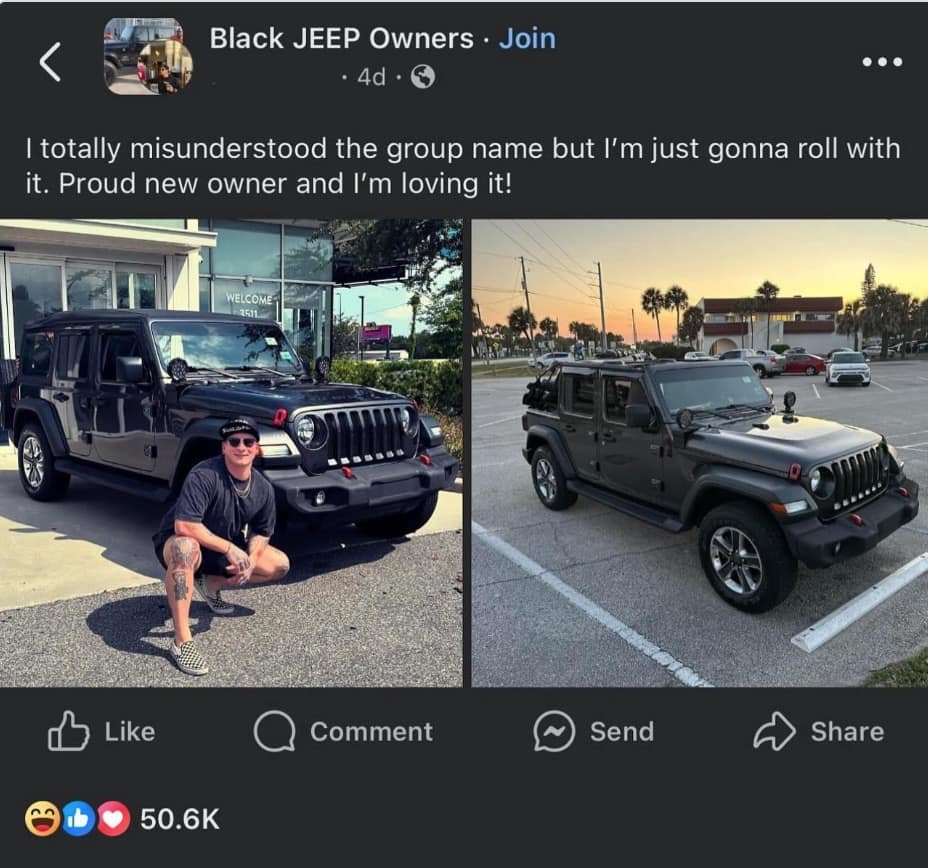928x868 pixels.
Task: Go back using the left arrow icon
Action: tap(50, 62)
